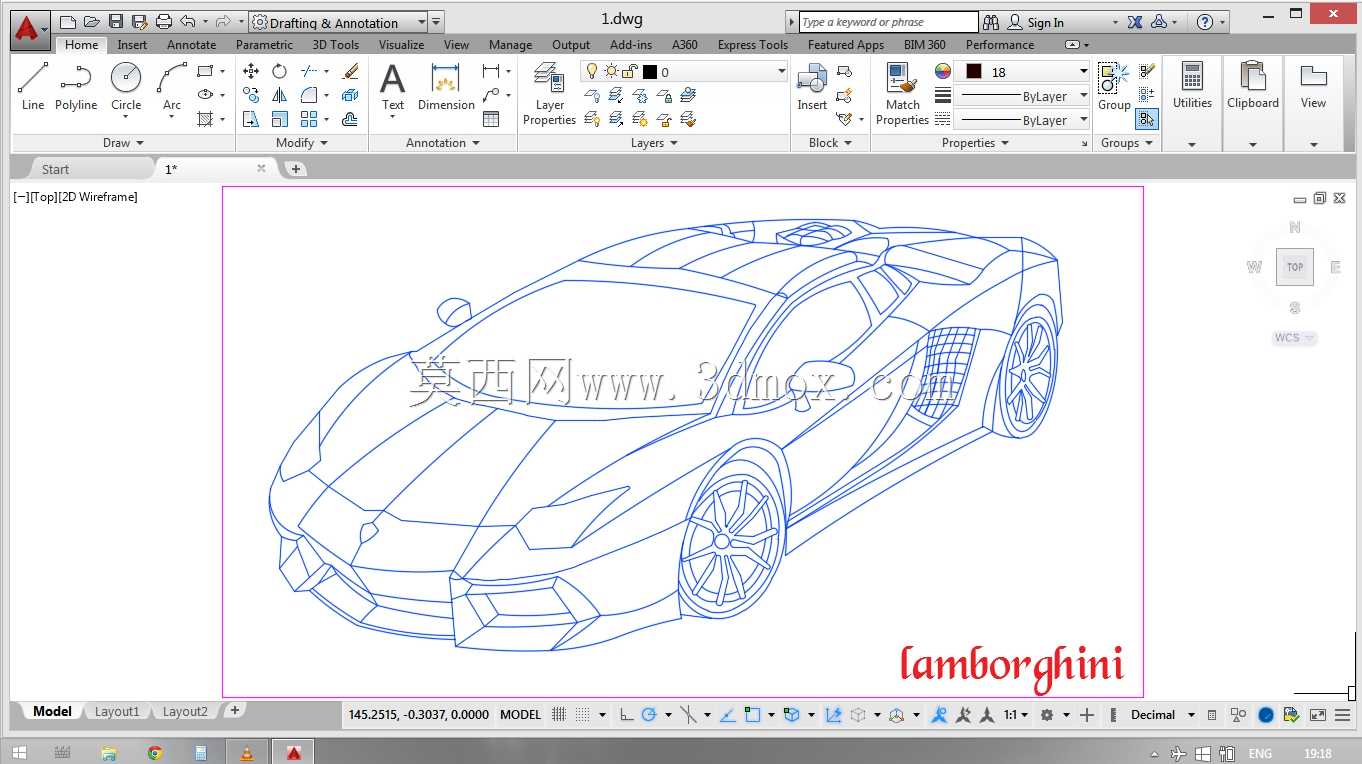
Task: Click the MODEL space button in status bar
Action: [520, 714]
